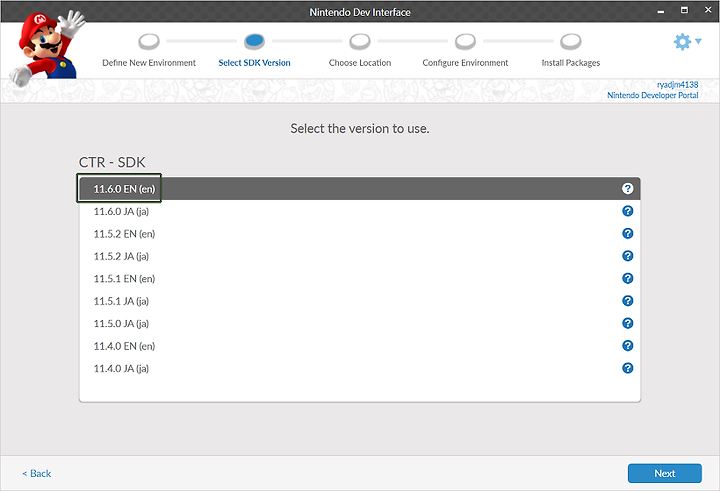The image size is (720, 491).
Task: Click the ryadjm4138 username link
Action: [x=677, y=85]
